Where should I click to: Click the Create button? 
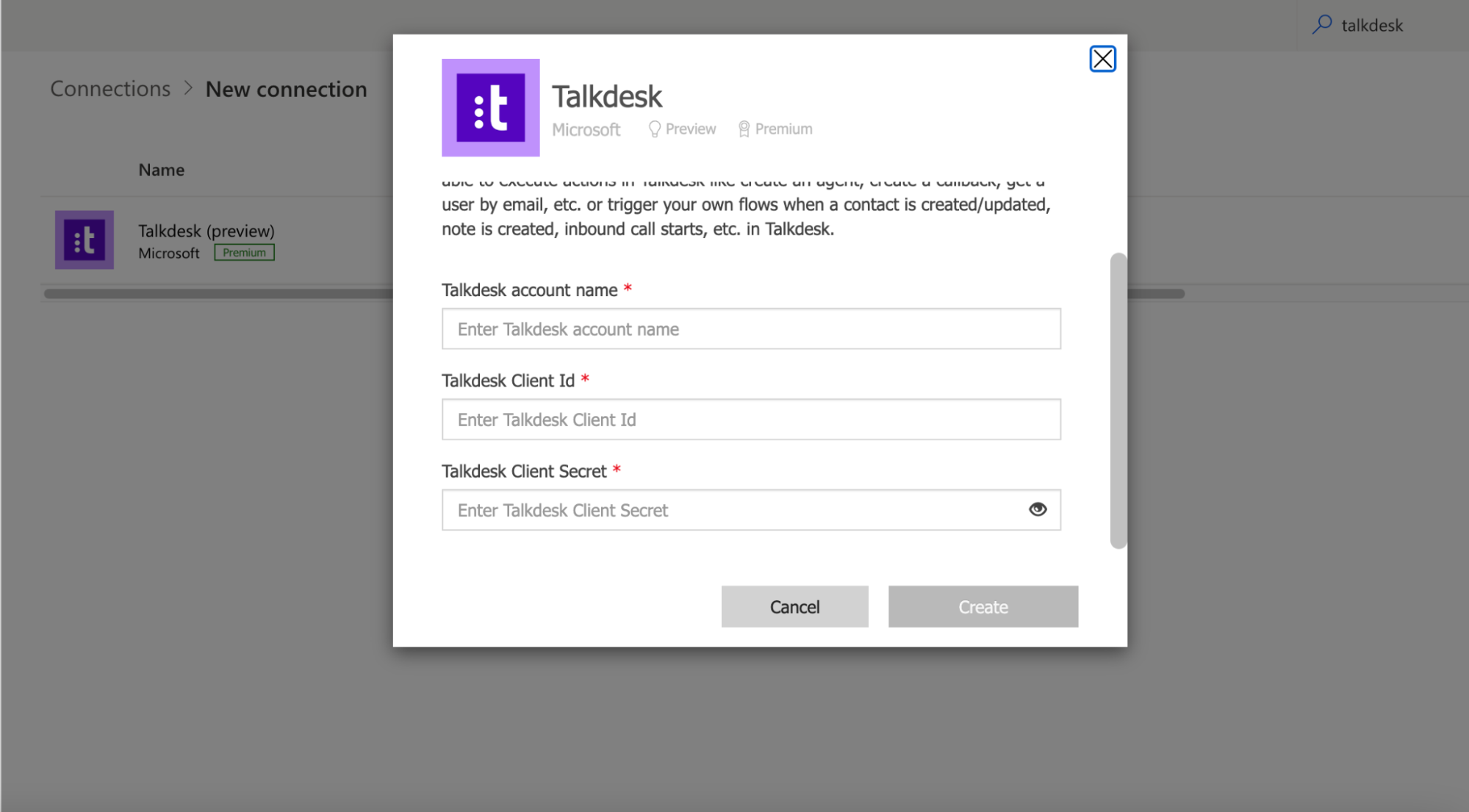(983, 606)
